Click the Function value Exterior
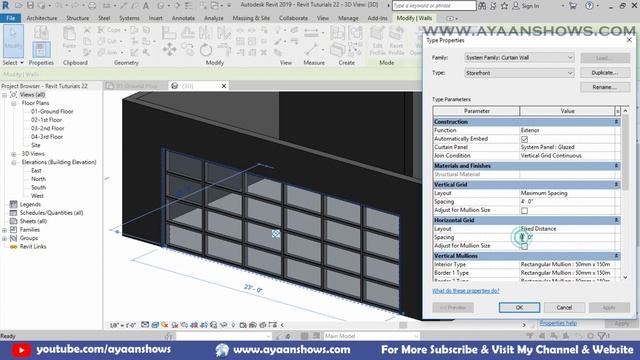The height and width of the screenshot is (360, 640). click(567, 130)
